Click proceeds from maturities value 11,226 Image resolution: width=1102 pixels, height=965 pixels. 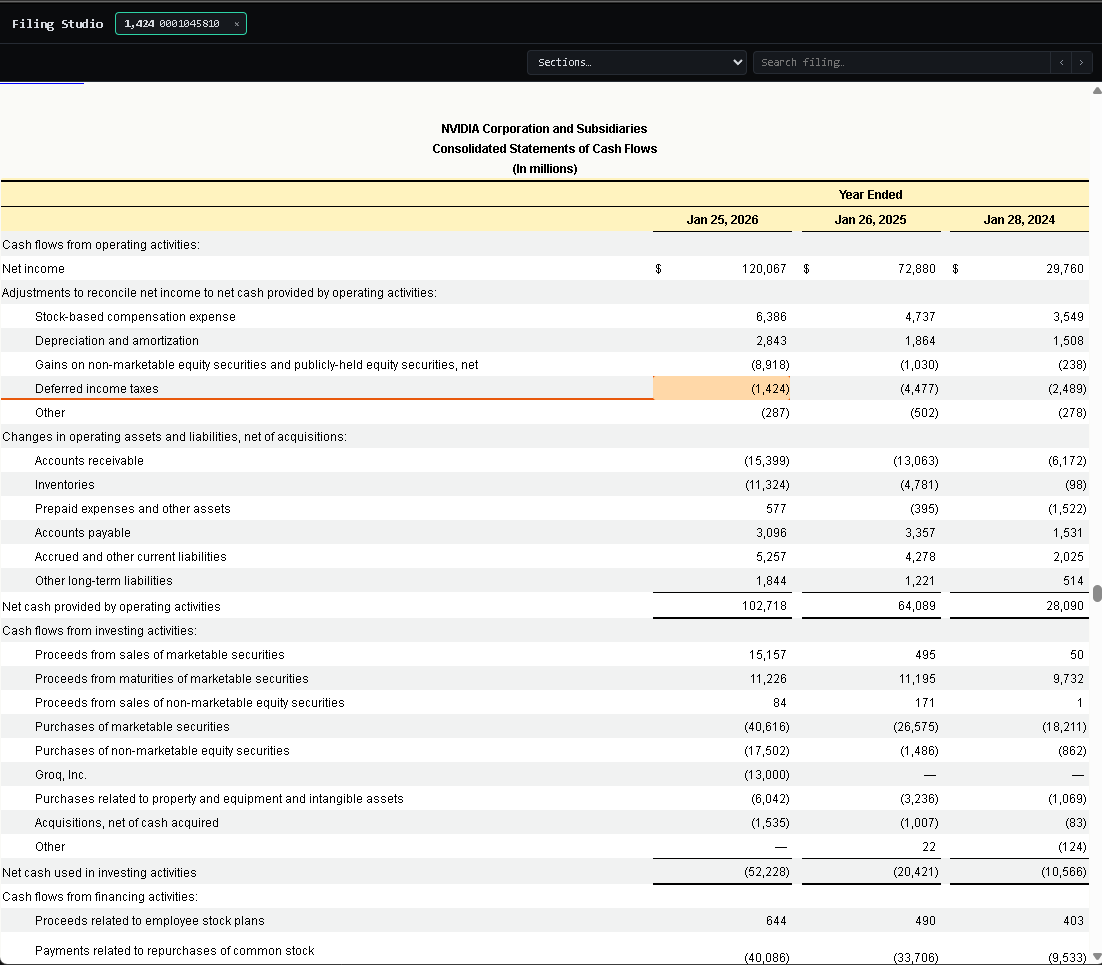pyautogui.click(x=767, y=679)
